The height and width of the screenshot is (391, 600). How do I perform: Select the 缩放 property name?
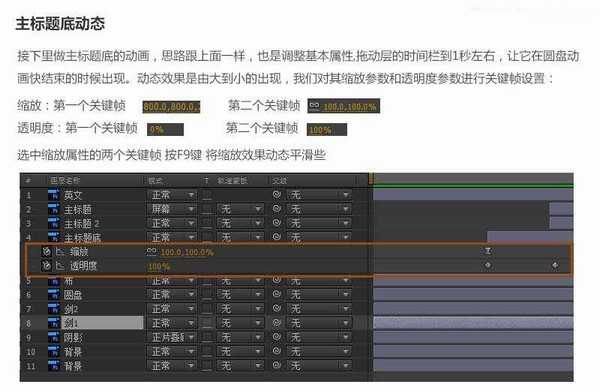tap(79, 251)
